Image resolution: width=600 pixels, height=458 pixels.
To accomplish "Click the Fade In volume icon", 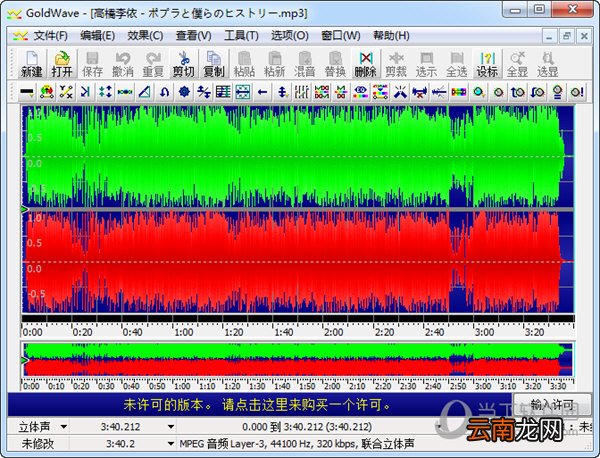I will pyautogui.click(x=517, y=92).
